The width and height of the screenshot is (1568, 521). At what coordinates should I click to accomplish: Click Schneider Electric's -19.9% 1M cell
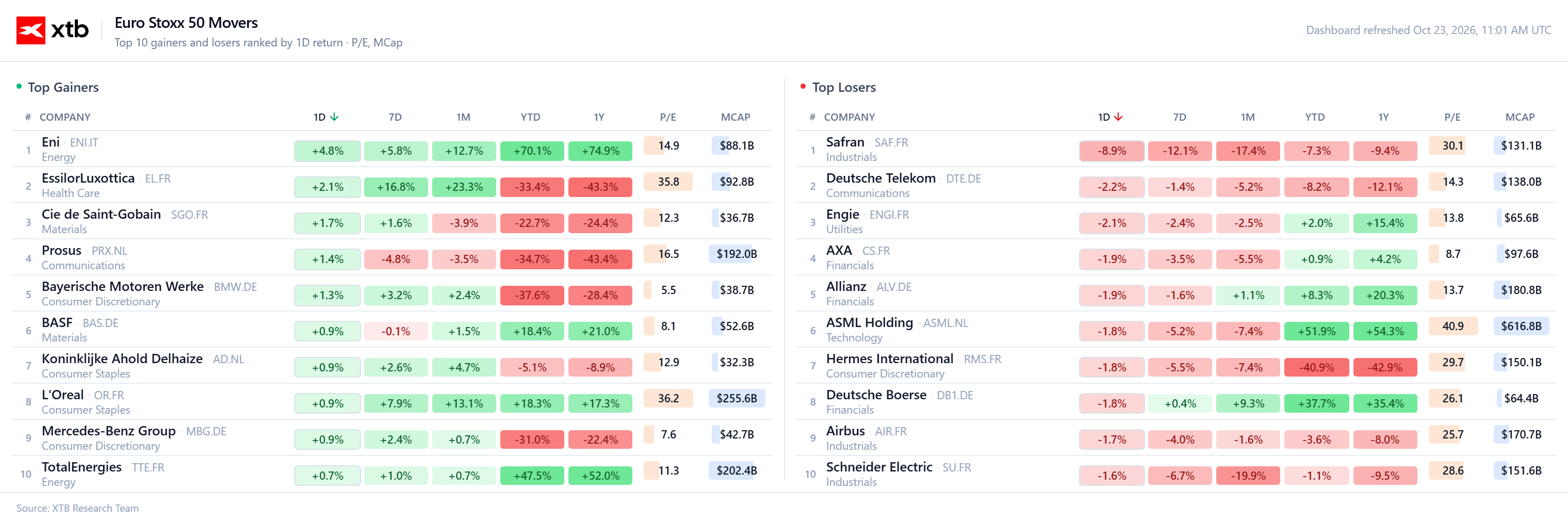coord(1248,476)
